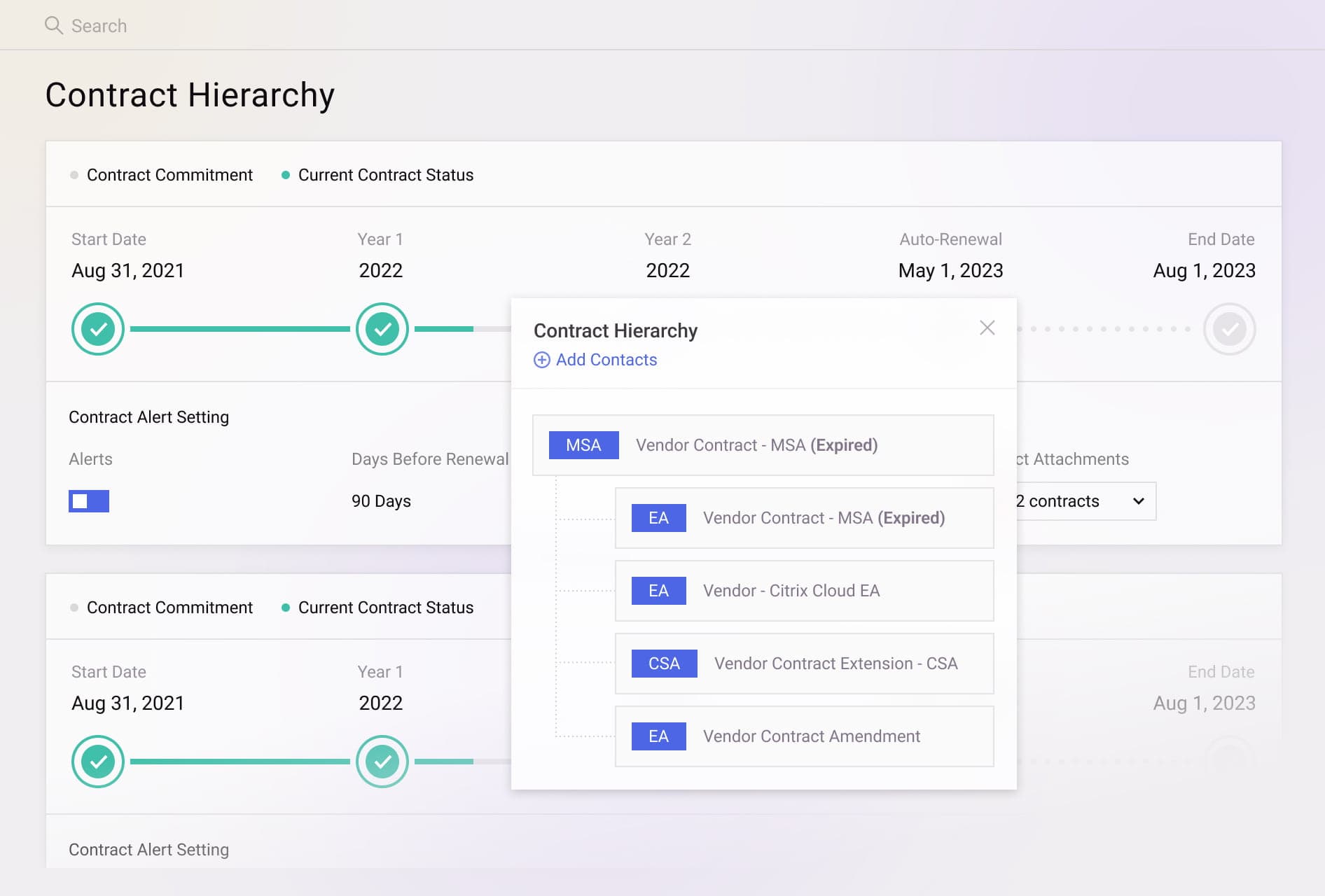Click the CSA badge on Vendor Contract Extension

coord(663,663)
